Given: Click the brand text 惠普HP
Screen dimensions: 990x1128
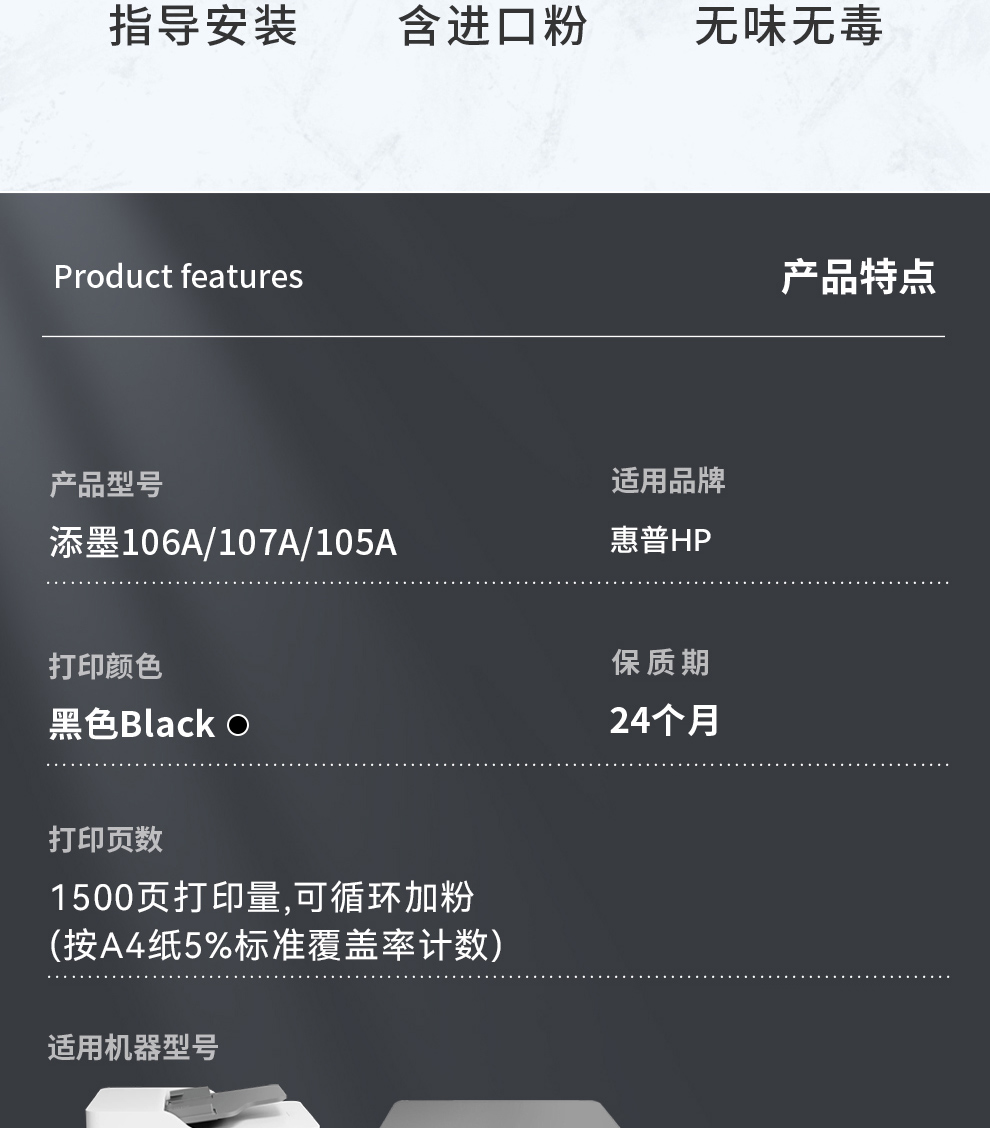Looking at the screenshot, I should [661, 540].
